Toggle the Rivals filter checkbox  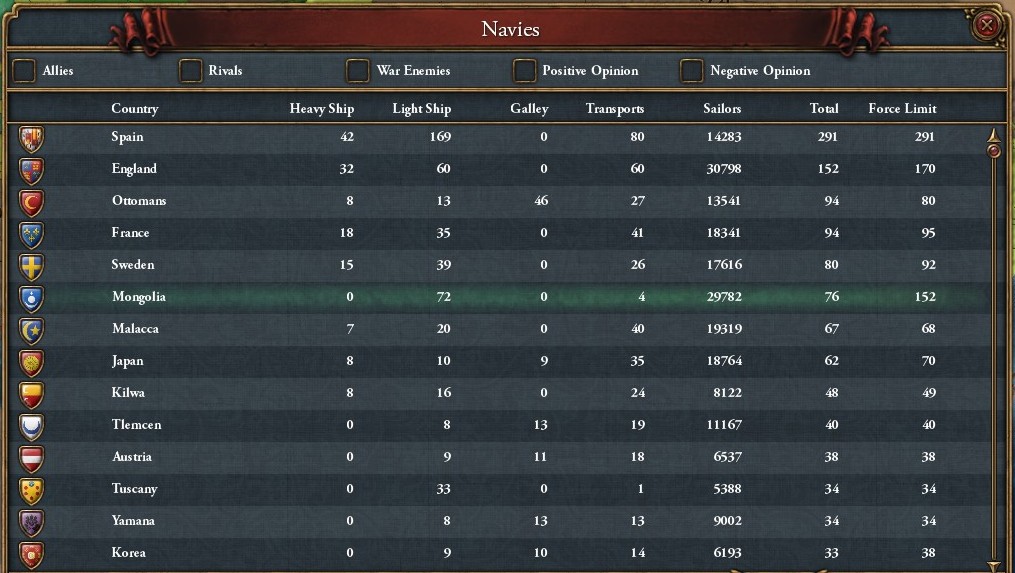190,71
